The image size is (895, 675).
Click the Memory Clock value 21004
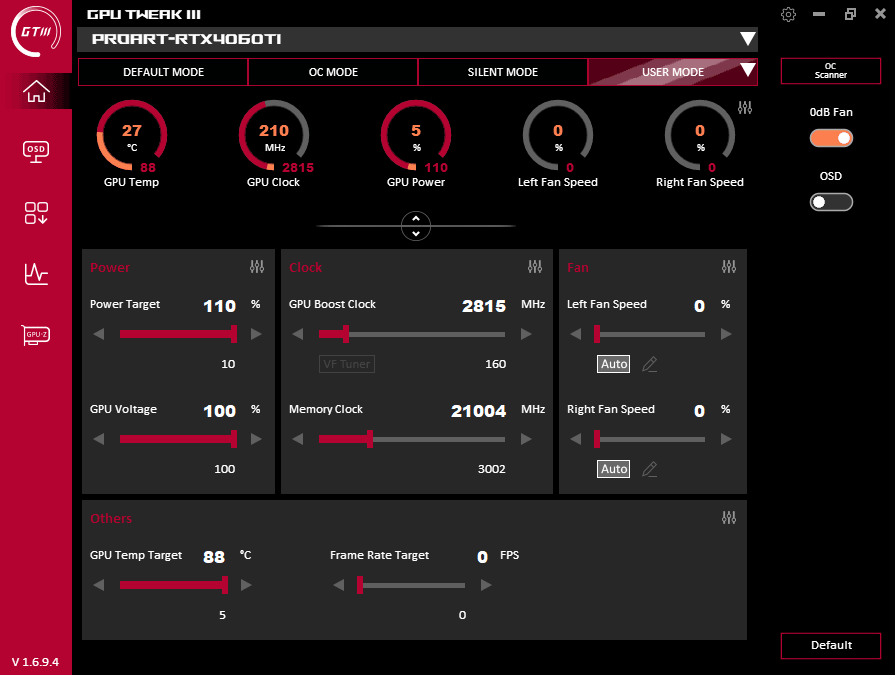click(478, 411)
